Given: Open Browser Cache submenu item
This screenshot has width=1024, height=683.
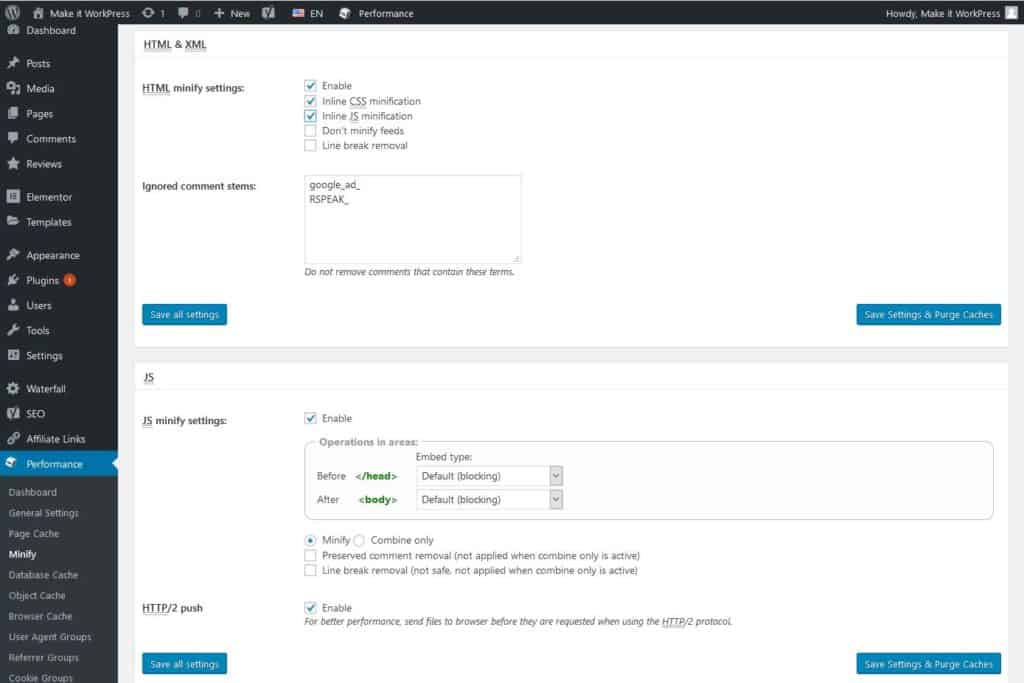Looking at the screenshot, I should click(40, 616).
